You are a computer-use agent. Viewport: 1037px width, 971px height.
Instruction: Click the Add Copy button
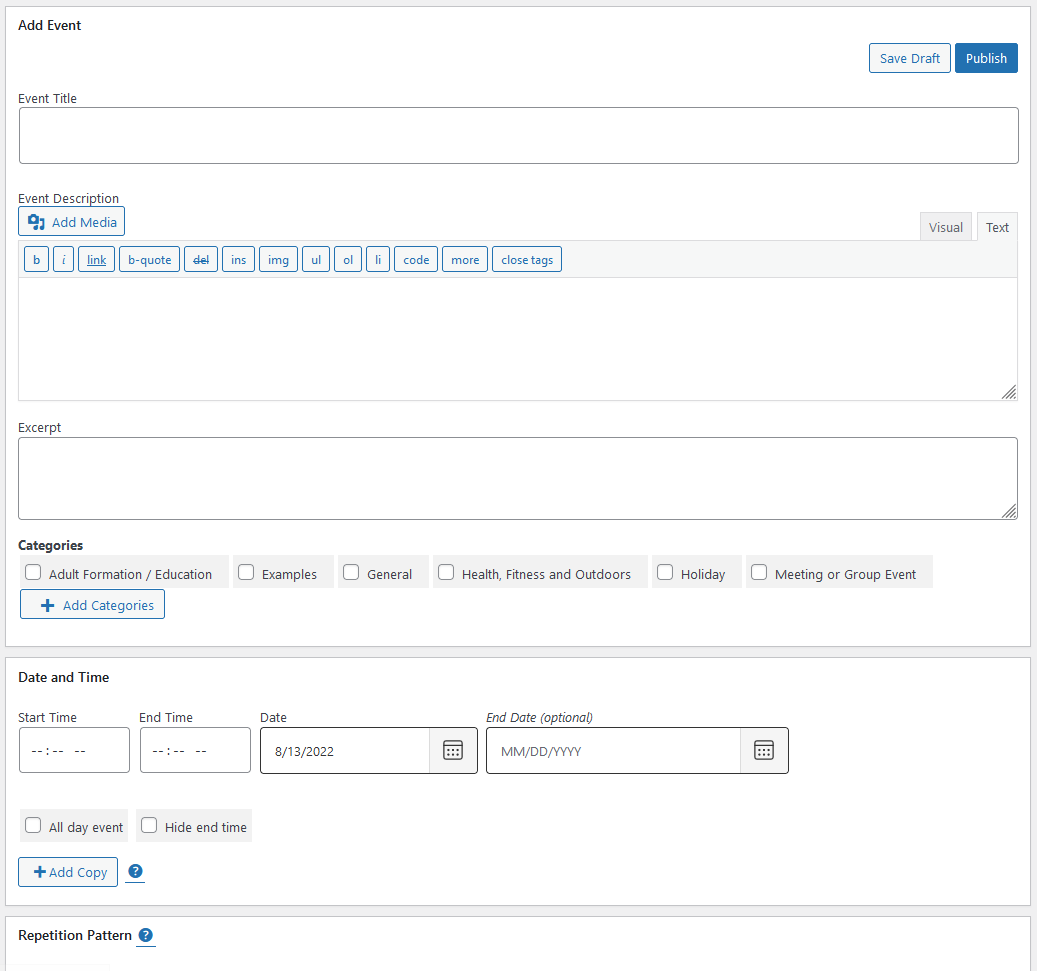click(68, 872)
